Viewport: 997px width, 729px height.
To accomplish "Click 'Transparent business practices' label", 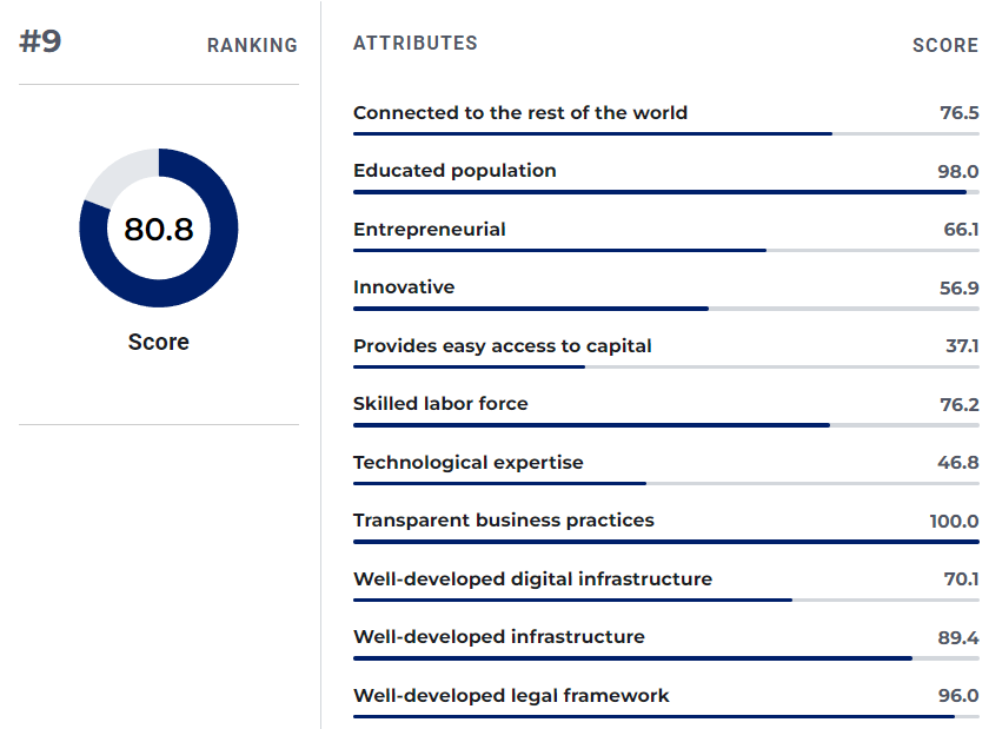I will pos(503,520).
